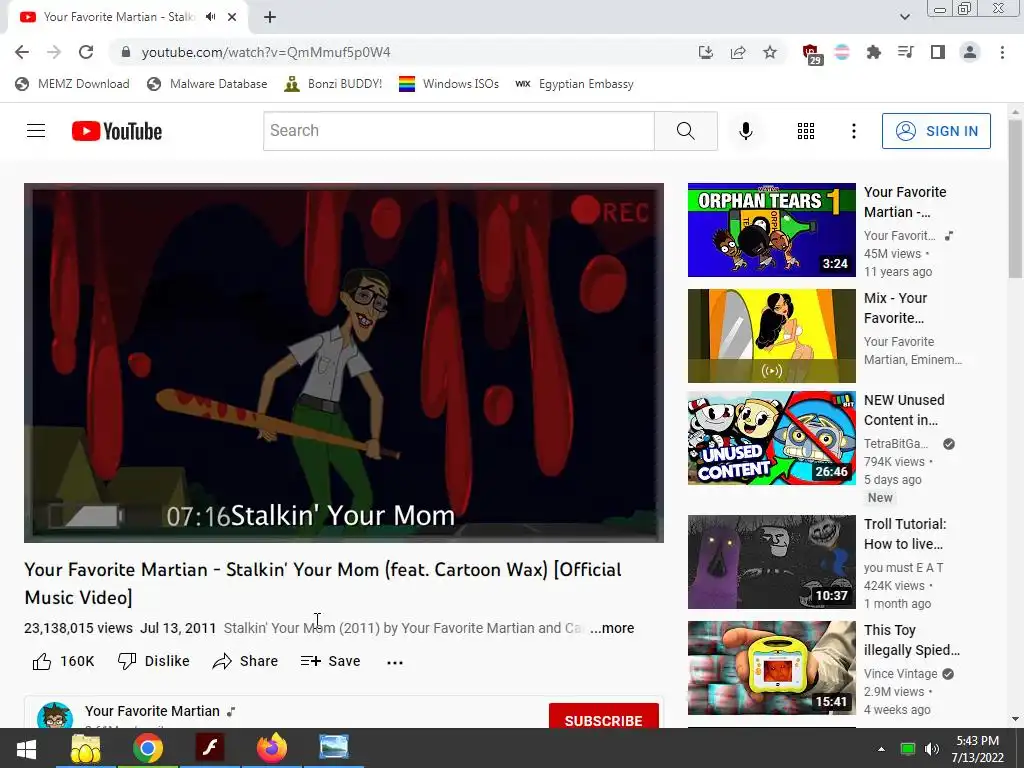Open YouTube settings three-dot menu
Viewport: 1024px width, 768px height.
pyautogui.click(x=853, y=131)
